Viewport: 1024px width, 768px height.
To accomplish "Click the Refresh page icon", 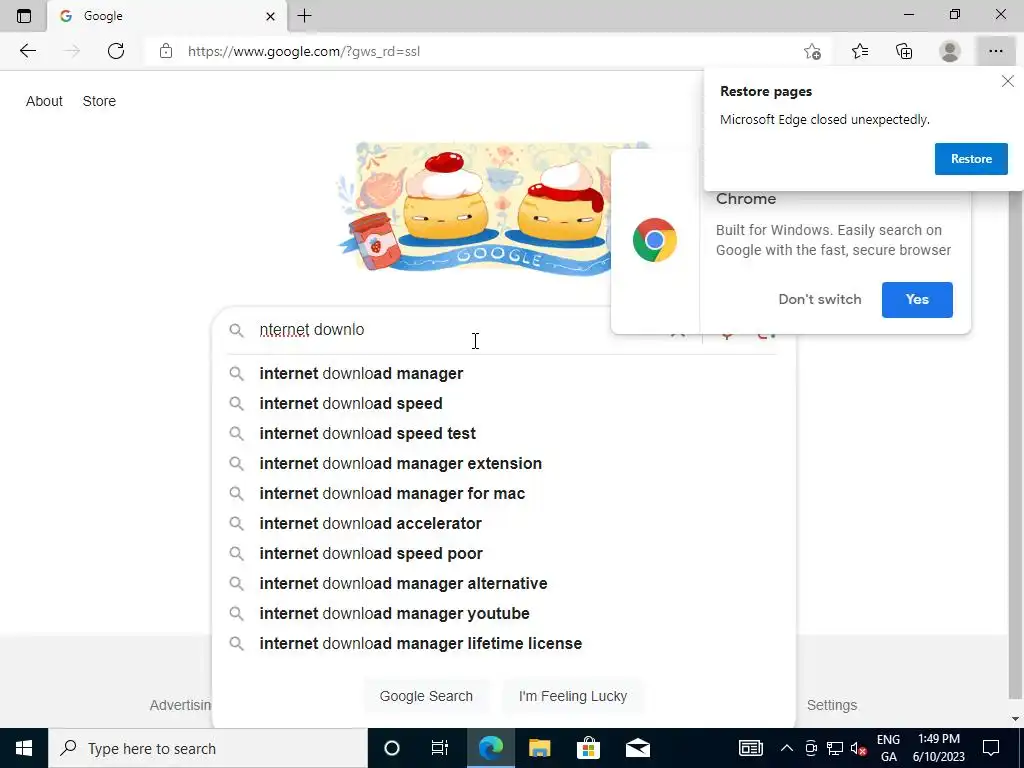I will point(116,51).
